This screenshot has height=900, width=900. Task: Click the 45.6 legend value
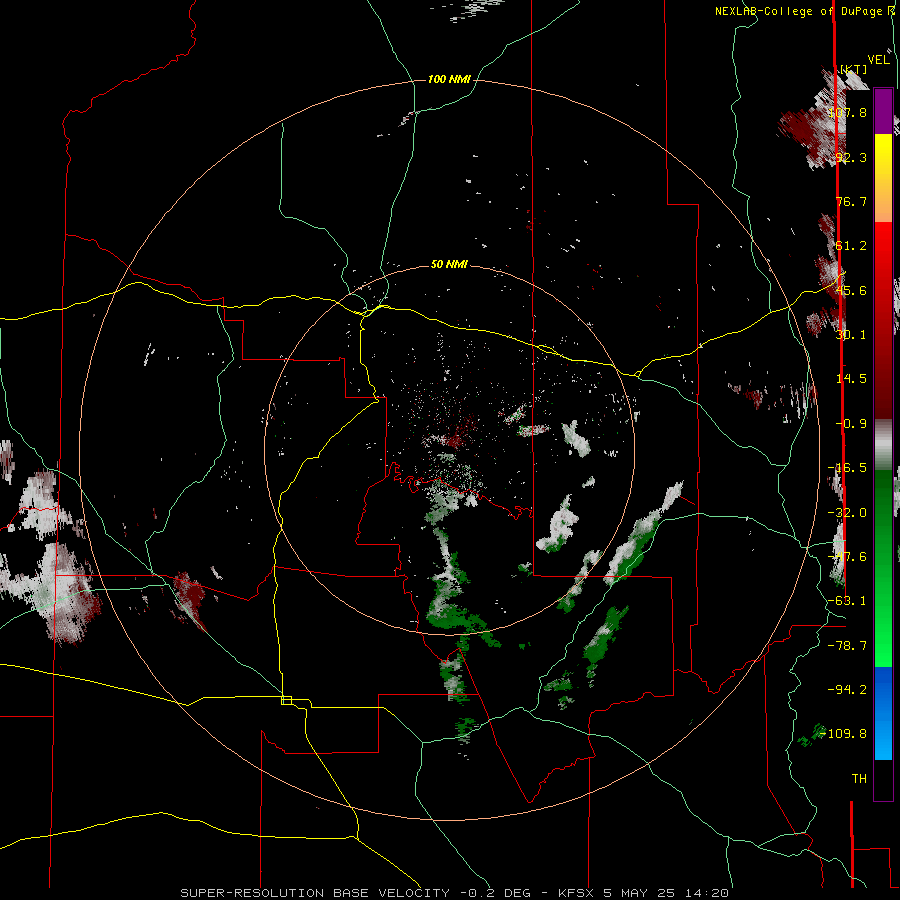click(851, 290)
